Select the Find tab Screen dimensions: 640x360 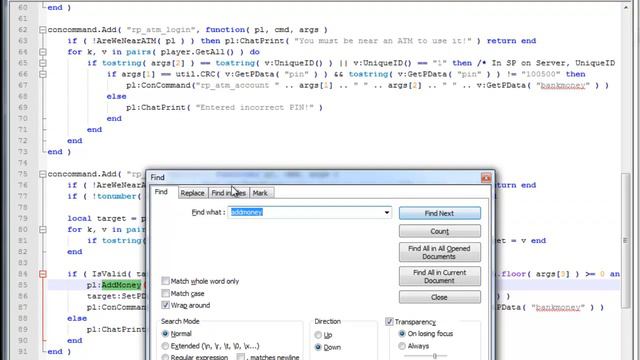tap(161, 192)
